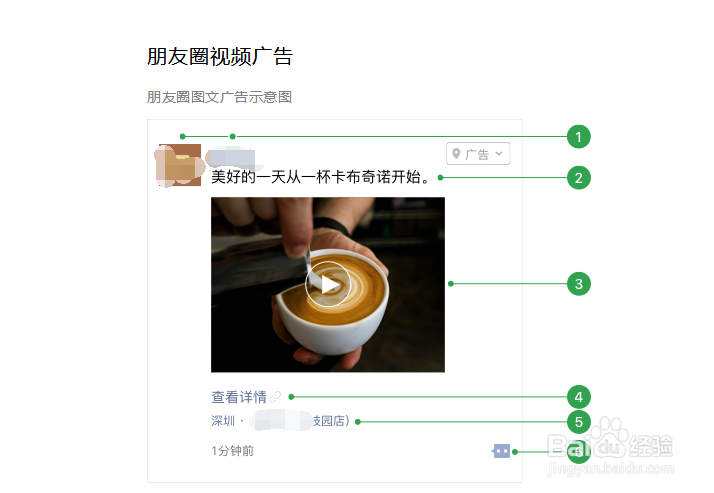The height and width of the screenshot is (493, 714).
Task: Click the 1分钟前 timestamp
Action: click(x=232, y=451)
